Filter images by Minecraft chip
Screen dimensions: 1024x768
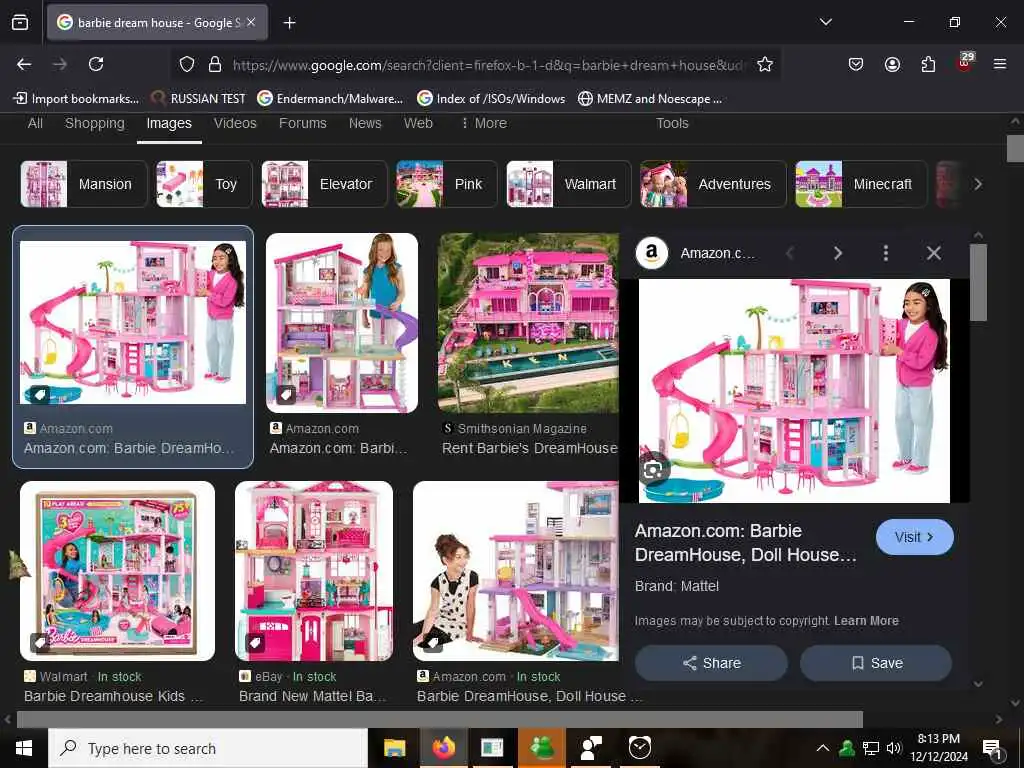(x=861, y=184)
